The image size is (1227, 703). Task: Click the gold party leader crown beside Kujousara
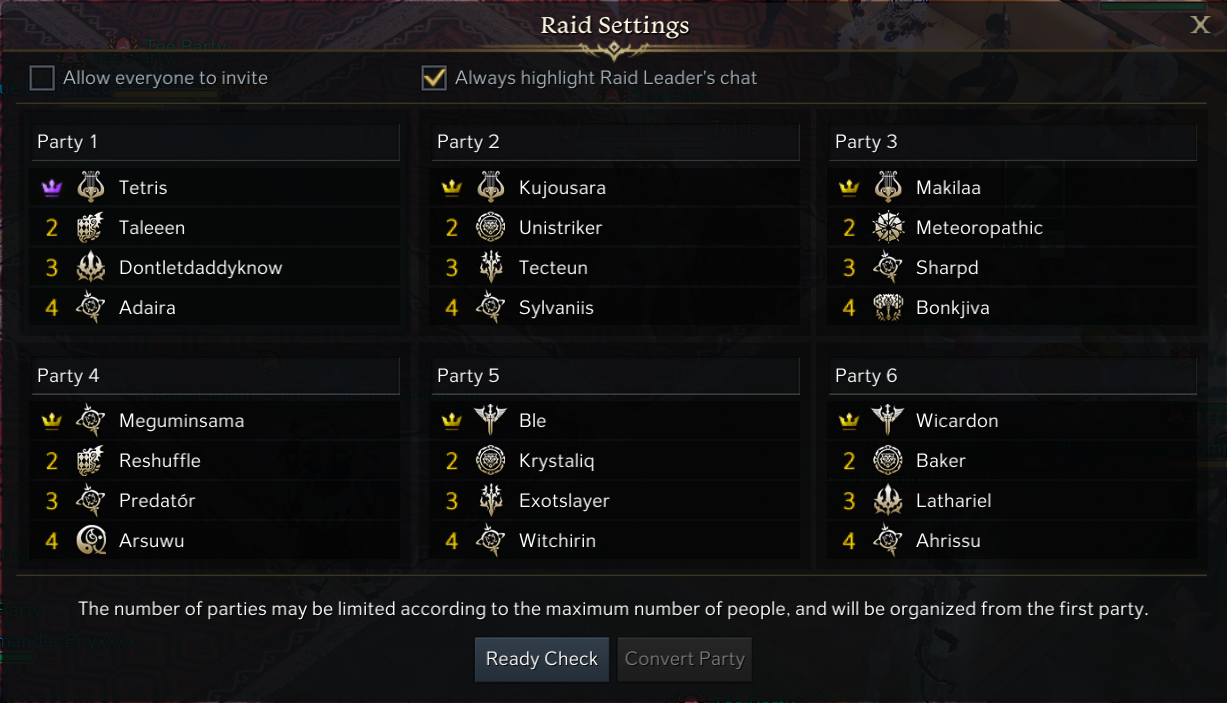coord(451,188)
